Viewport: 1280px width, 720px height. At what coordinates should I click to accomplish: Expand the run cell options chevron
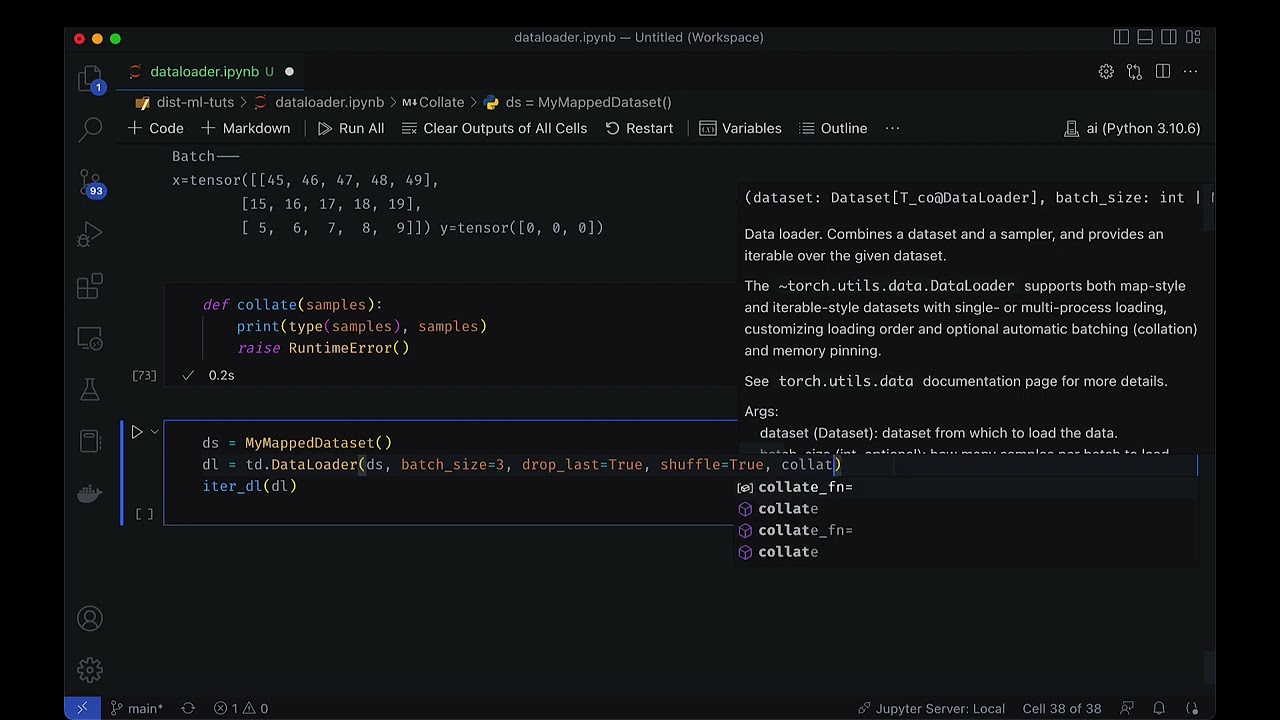pos(154,432)
